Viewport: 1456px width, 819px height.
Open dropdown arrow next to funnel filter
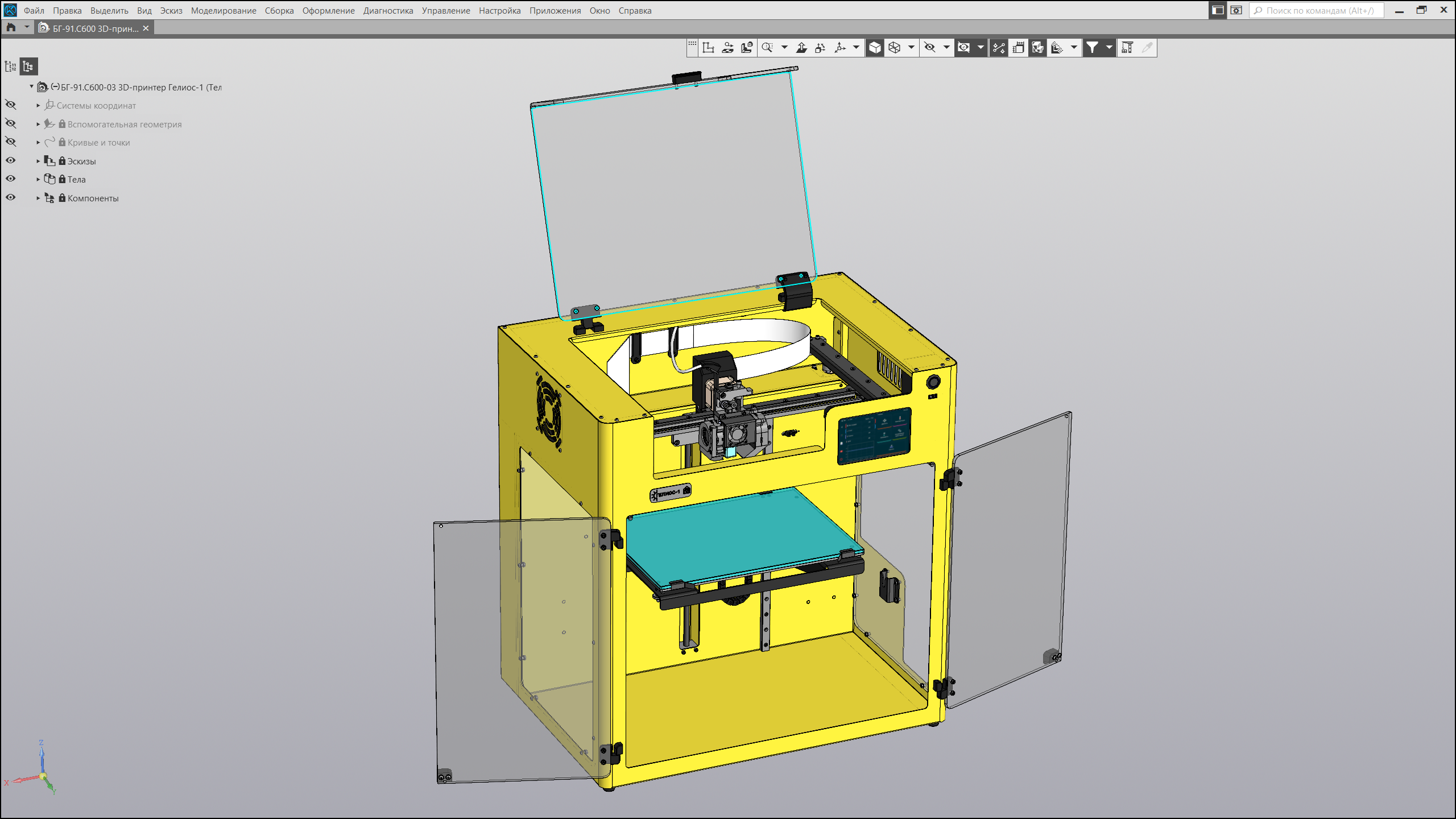(x=1108, y=48)
